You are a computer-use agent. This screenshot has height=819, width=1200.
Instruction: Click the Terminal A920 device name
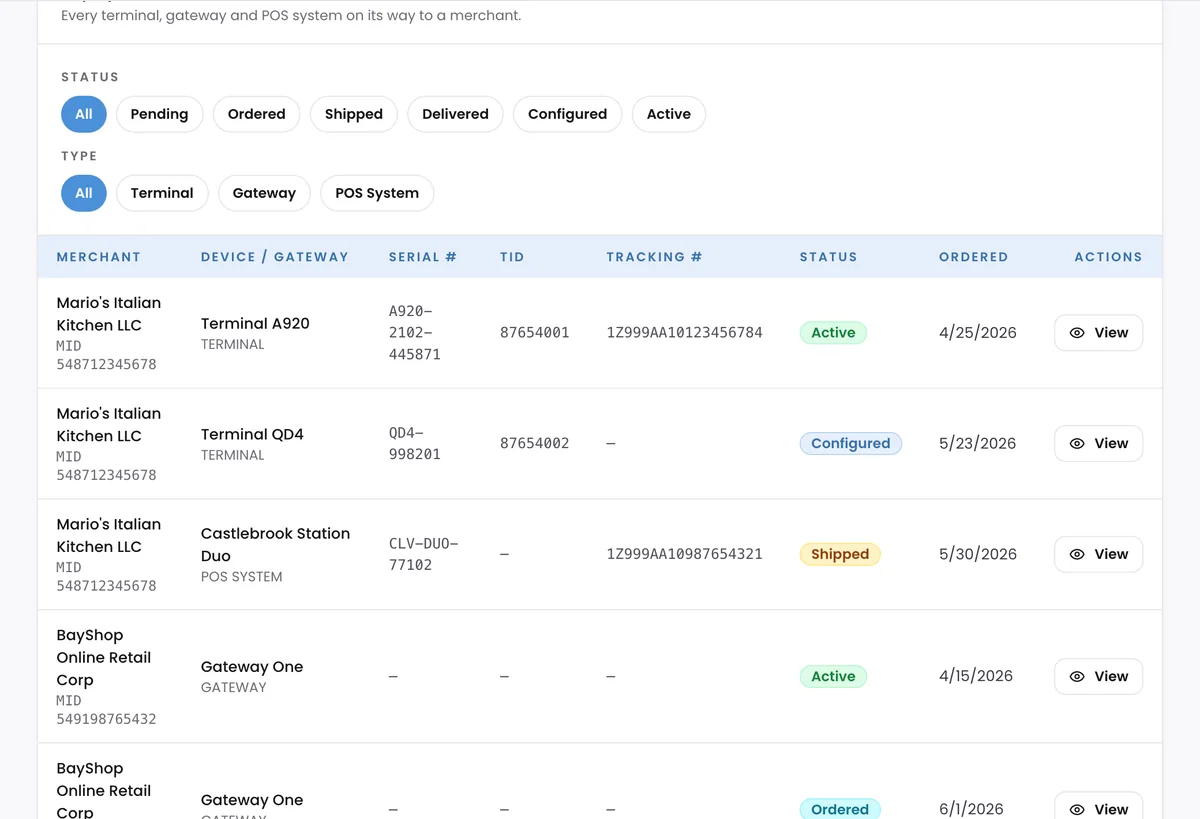(255, 324)
